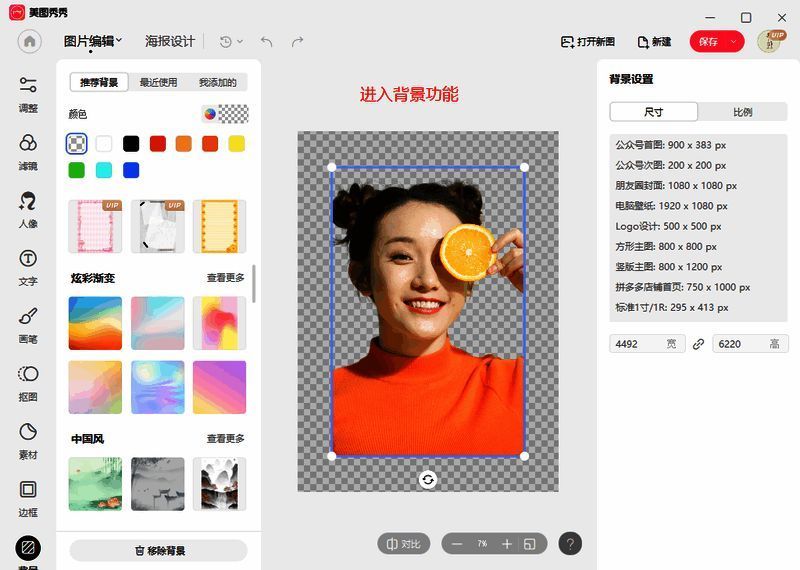Click the fit-to-screen icon
The image size is (800, 570).
click(x=530, y=544)
